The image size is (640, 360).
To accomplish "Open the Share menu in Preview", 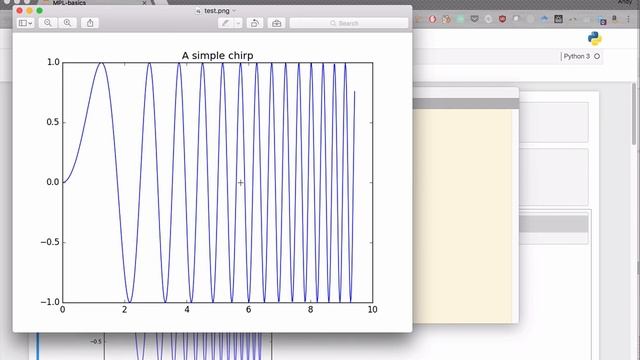I will (90, 23).
